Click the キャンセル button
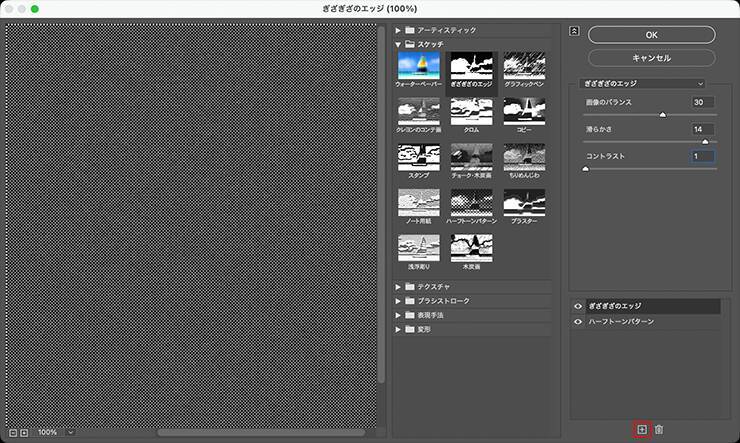This screenshot has width=740, height=443. click(x=651, y=58)
